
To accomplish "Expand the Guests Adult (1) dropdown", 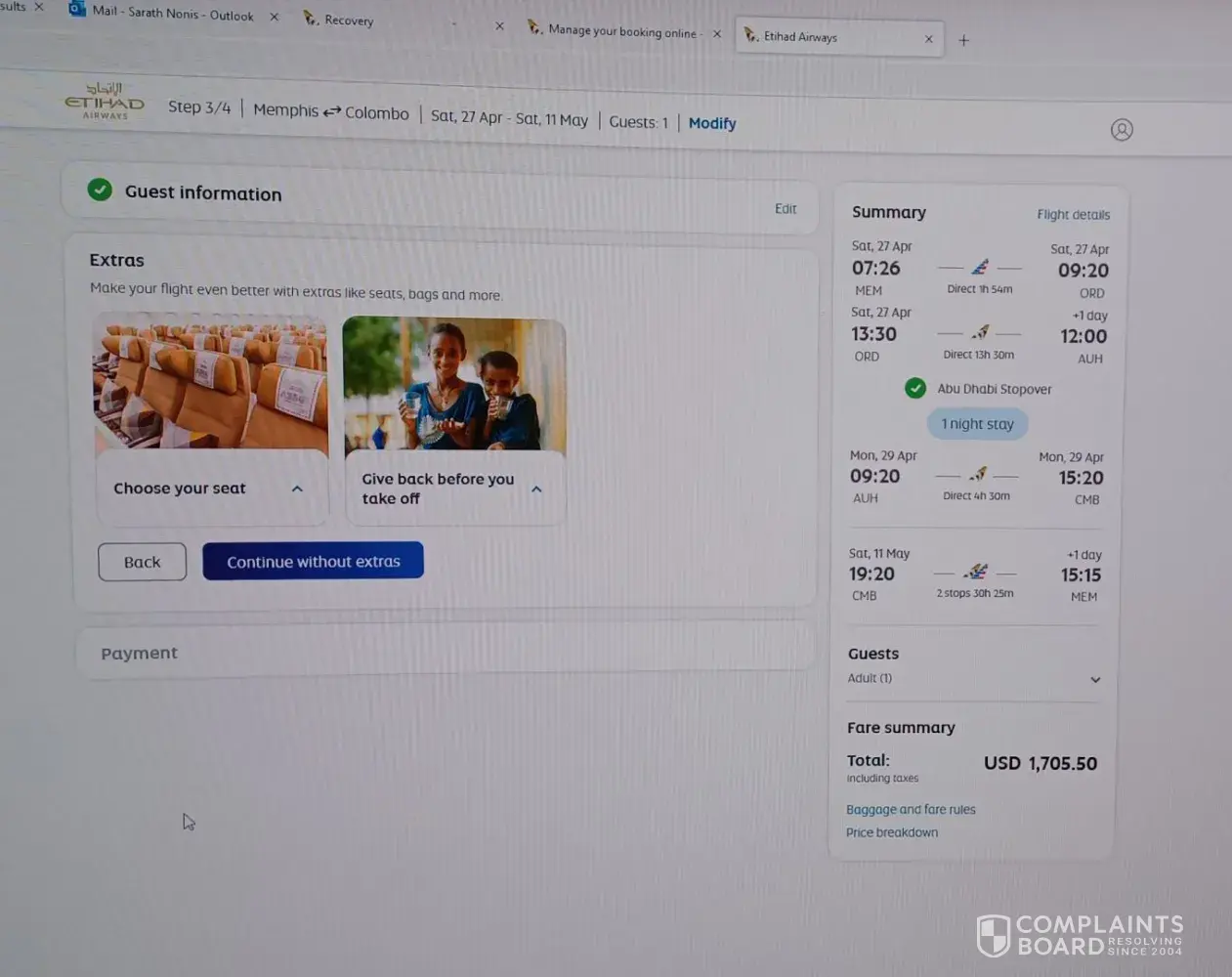I will pyautogui.click(x=1095, y=679).
